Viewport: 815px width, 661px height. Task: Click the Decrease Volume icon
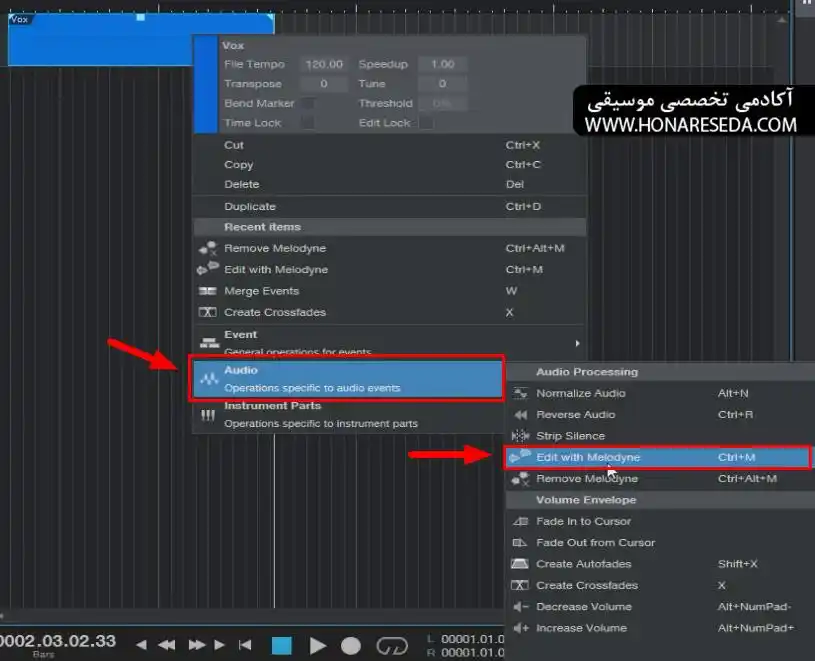[x=520, y=606]
